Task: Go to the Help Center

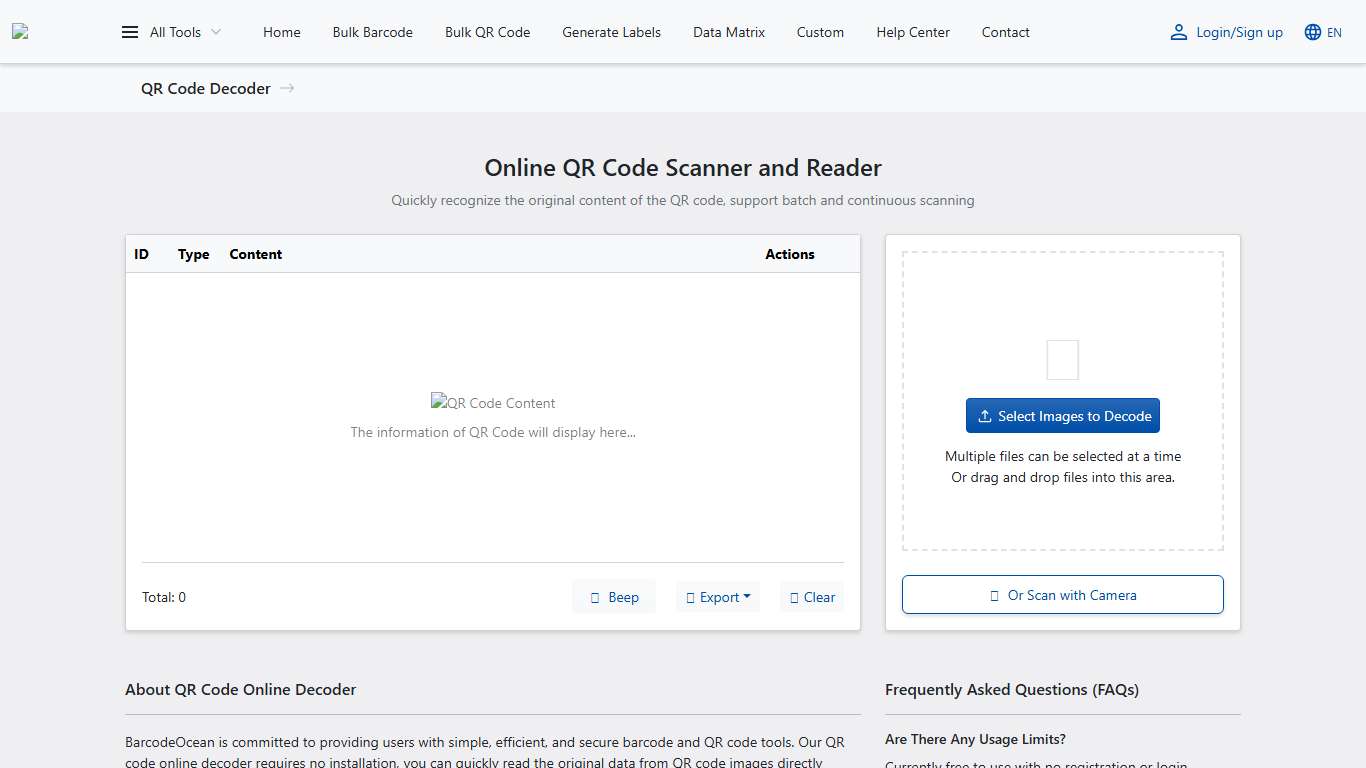Action: coord(912,31)
